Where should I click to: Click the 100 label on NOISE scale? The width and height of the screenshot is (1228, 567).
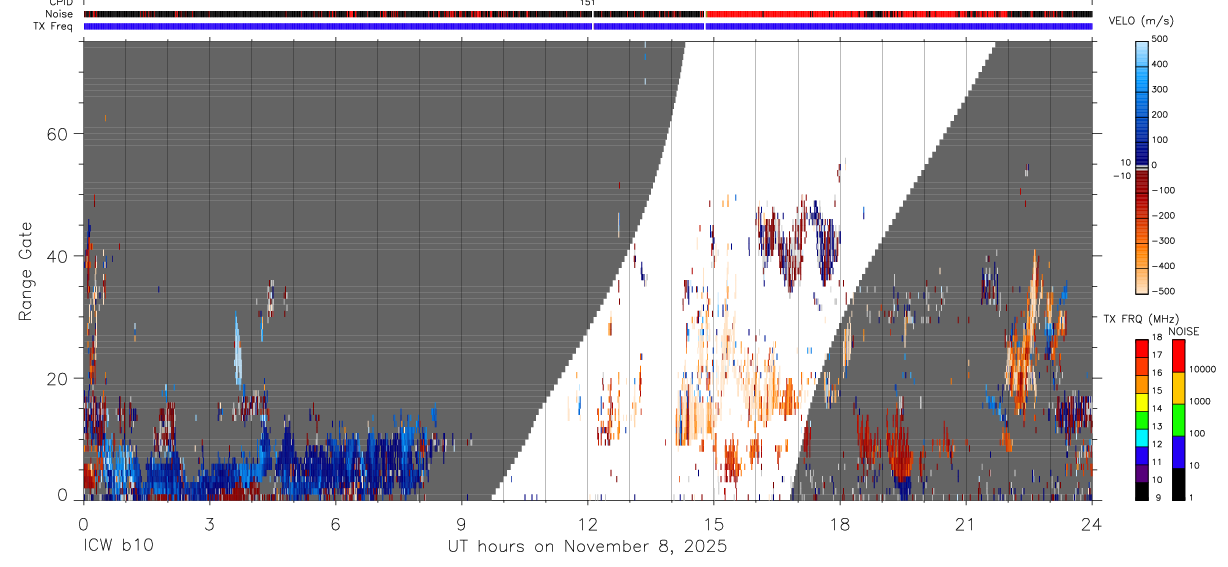[x=1196, y=433]
